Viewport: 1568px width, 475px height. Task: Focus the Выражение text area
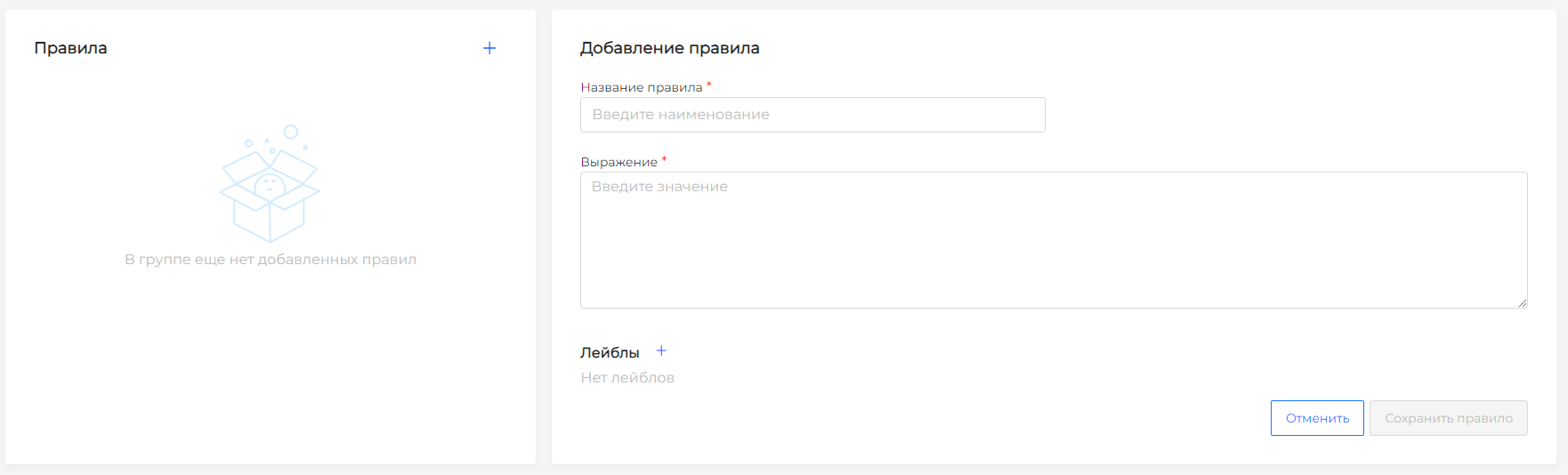1053,240
